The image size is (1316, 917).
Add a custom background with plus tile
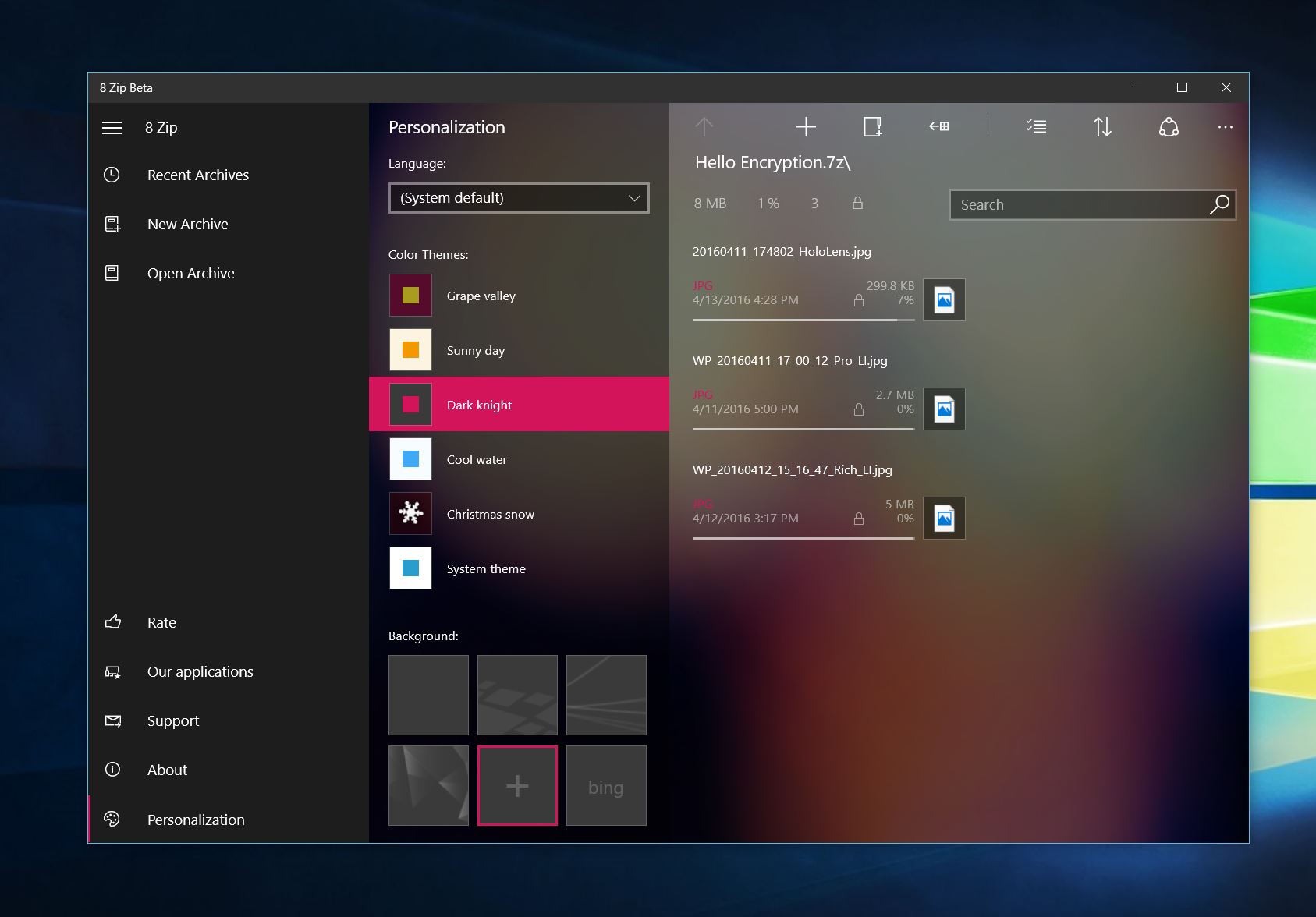(517, 785)
